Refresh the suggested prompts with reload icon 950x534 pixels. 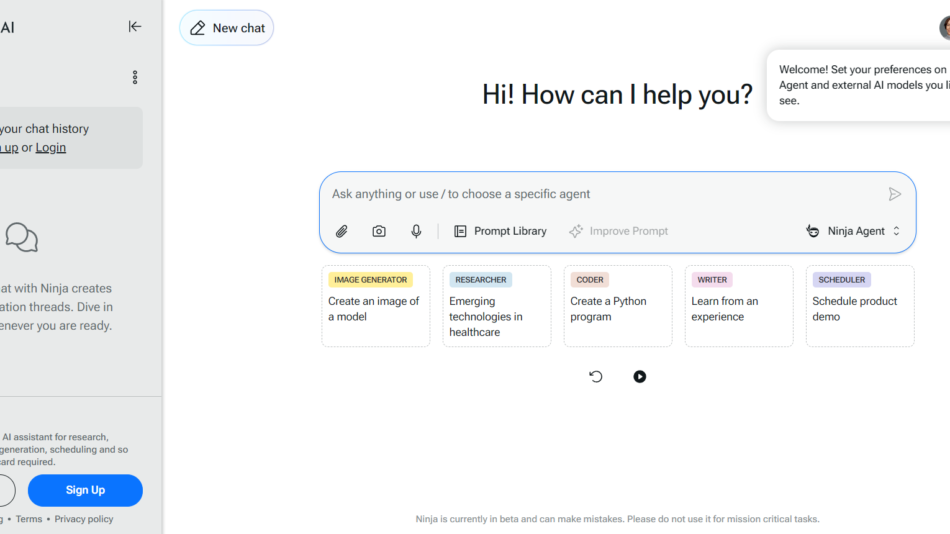[x=596, y=377]
